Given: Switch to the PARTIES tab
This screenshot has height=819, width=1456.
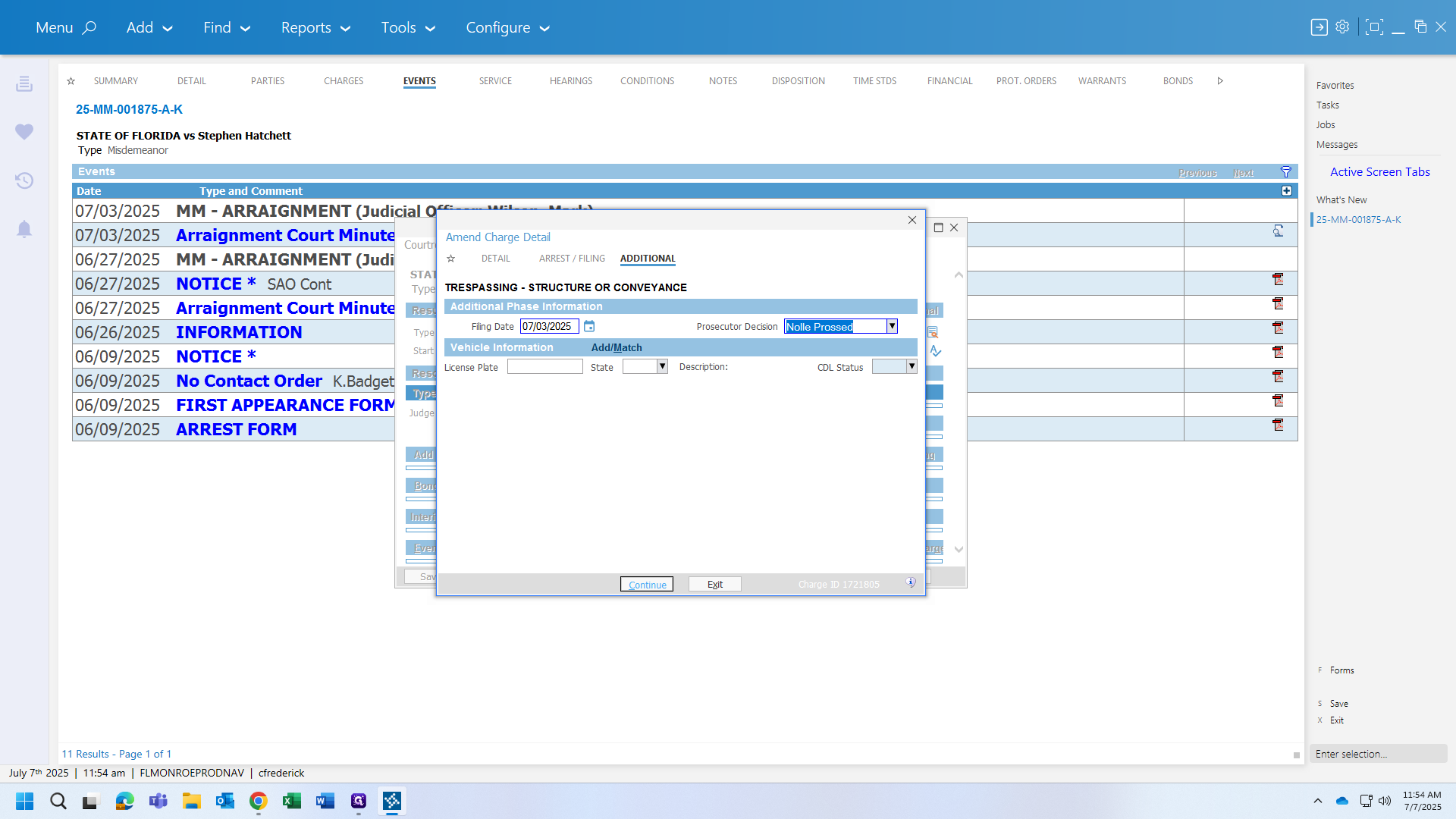Looking at the screenshot, I should click(268, 80).
